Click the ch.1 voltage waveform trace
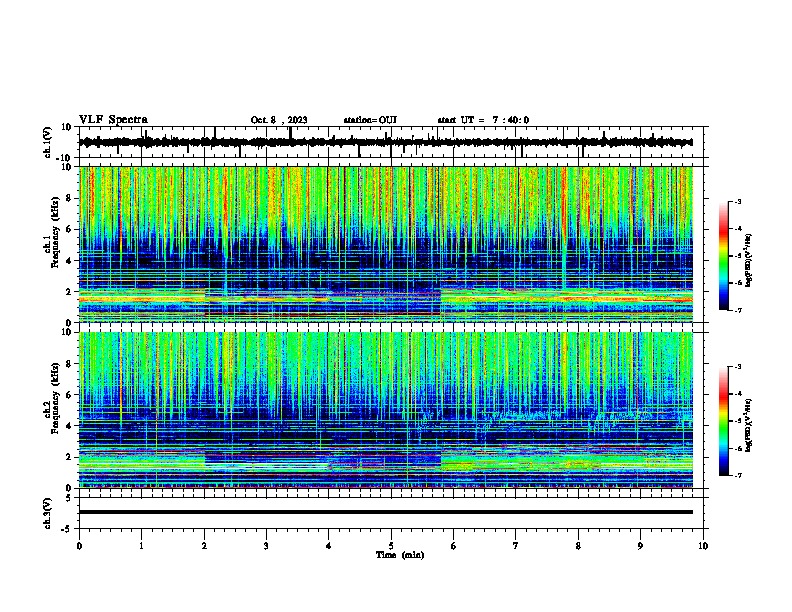This screenshot has height=612, width=792. (x=386, y=142)
